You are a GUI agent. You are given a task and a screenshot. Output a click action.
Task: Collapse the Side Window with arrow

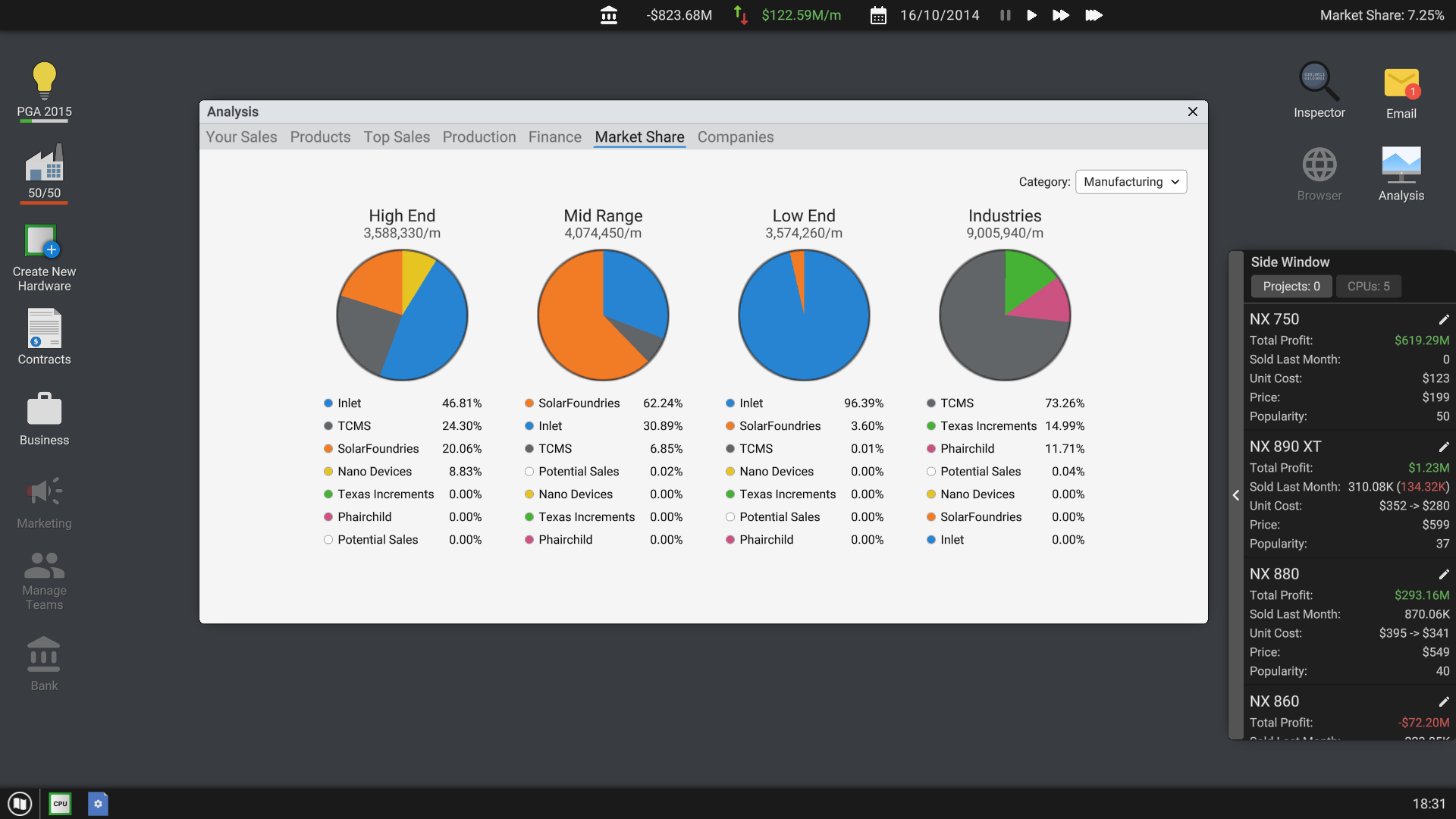(1236, 495)
